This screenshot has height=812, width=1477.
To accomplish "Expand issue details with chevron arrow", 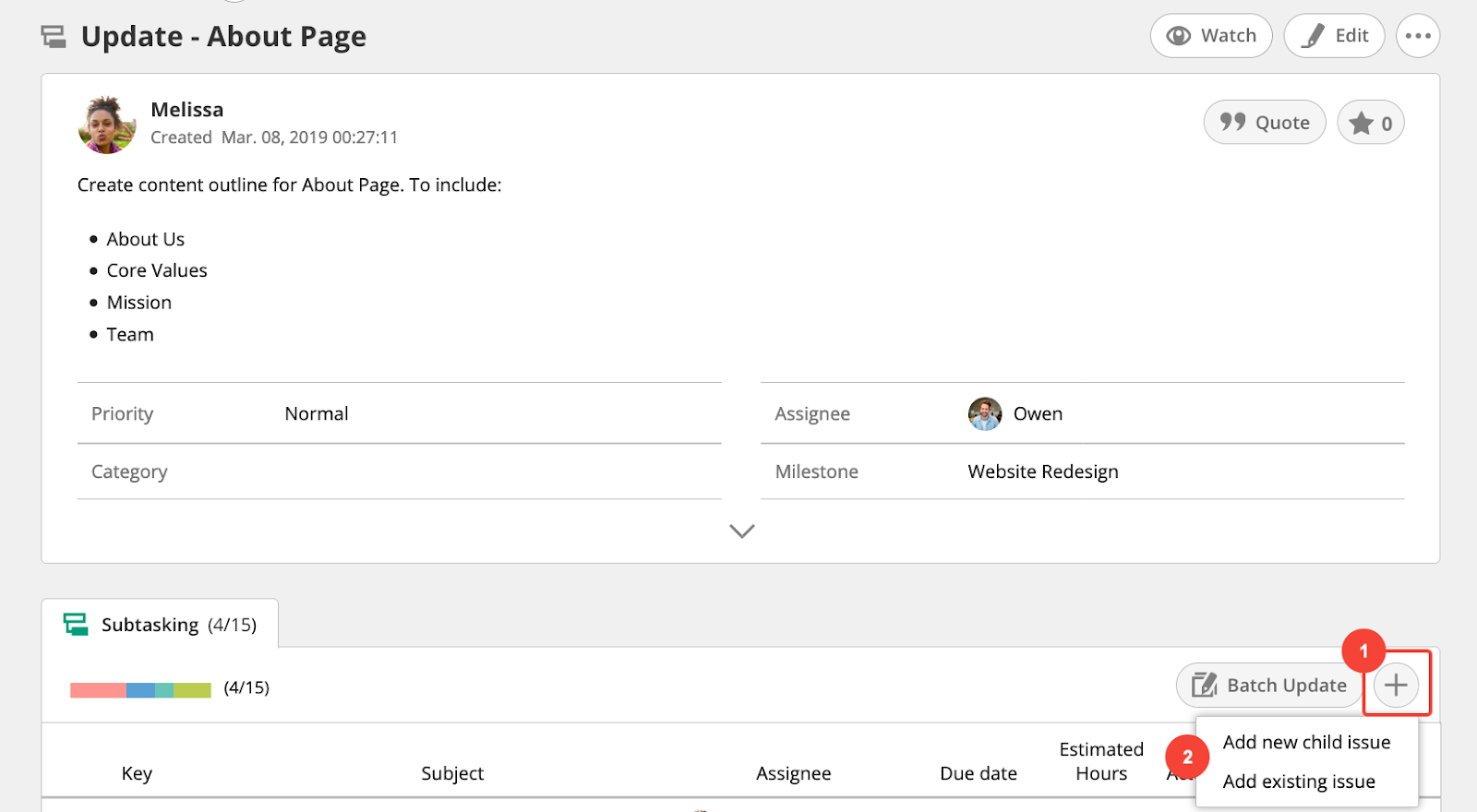I will (741, 531).
